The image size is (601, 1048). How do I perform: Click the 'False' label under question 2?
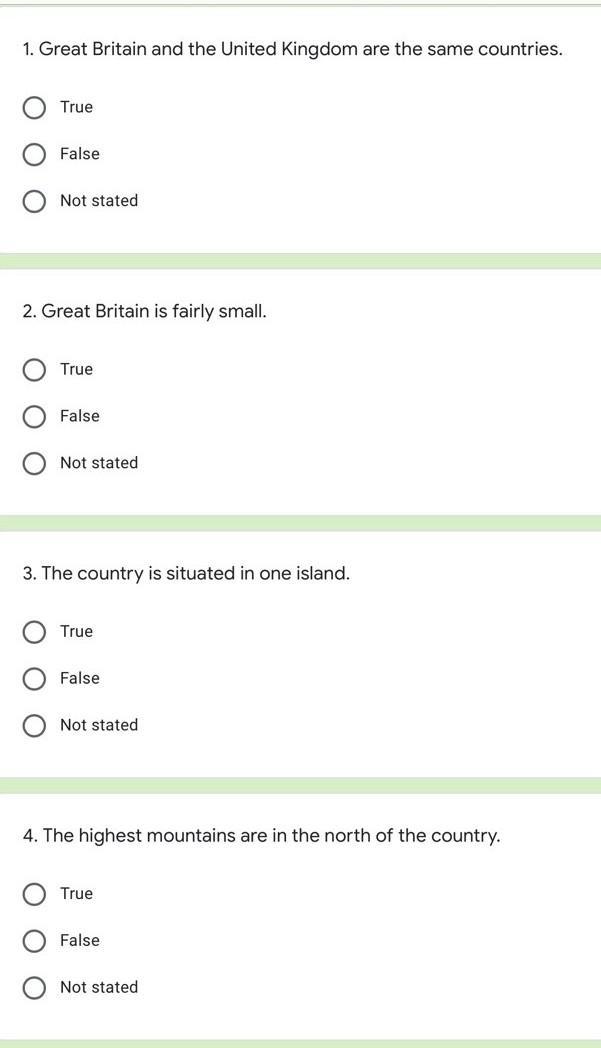click(x=80, y=416)
